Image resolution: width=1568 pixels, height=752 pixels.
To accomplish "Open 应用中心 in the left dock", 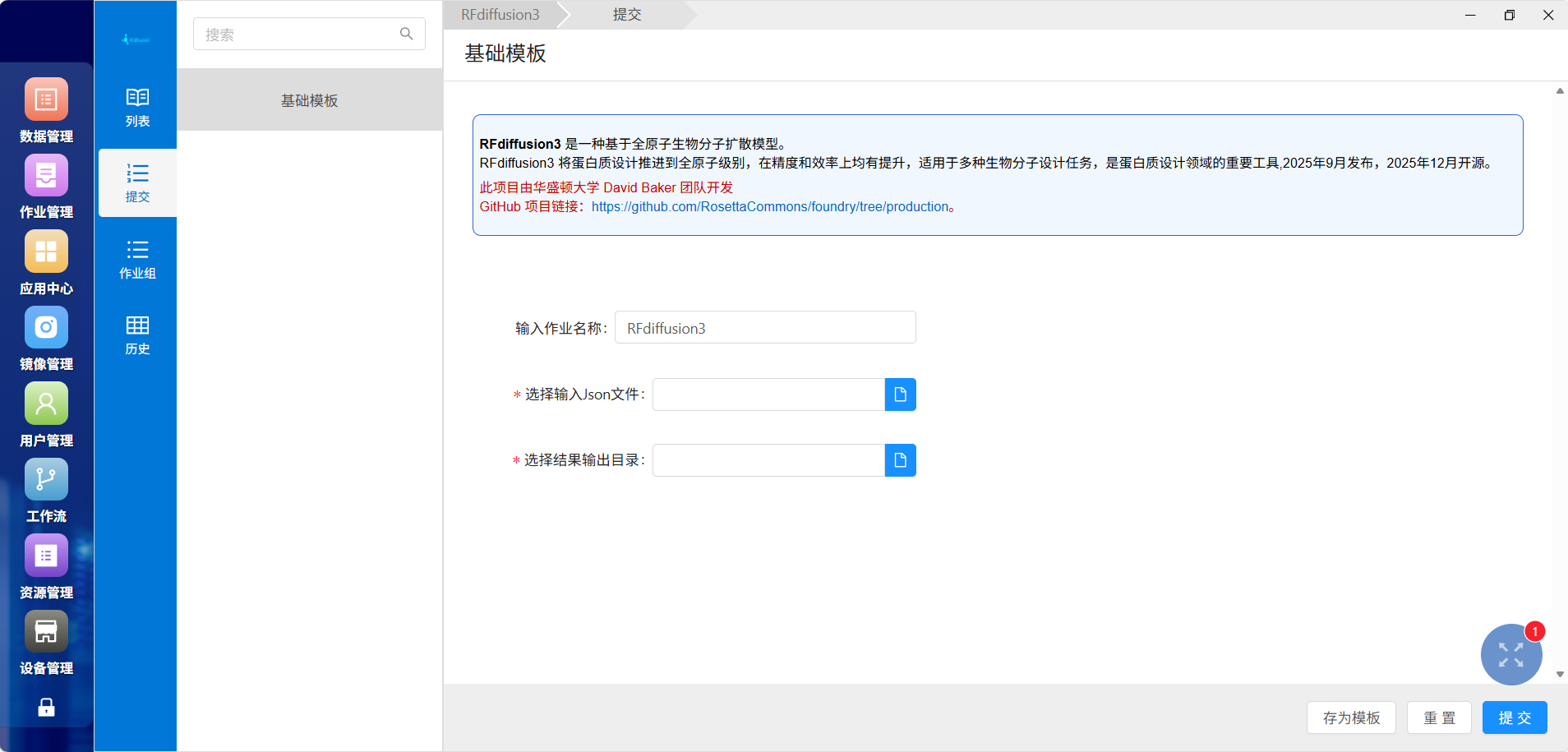I will (46, 263).
